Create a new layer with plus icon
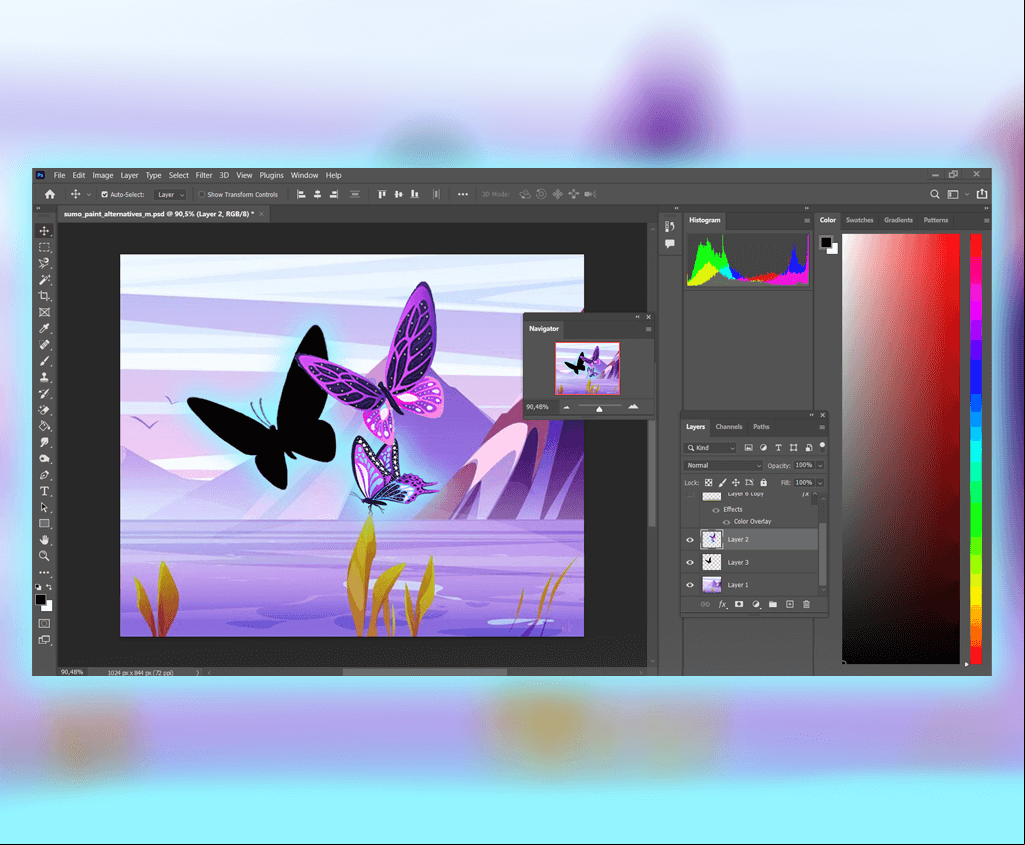1025x845 pixels. click(790, 605)
